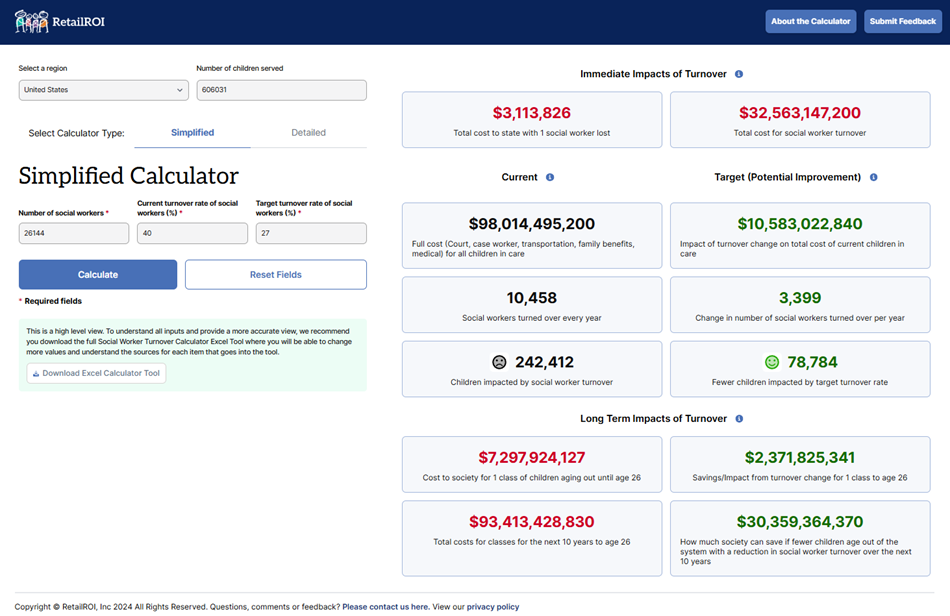Follow the Please contact us here link
This screenshot has width=950, height=616.
385,607
